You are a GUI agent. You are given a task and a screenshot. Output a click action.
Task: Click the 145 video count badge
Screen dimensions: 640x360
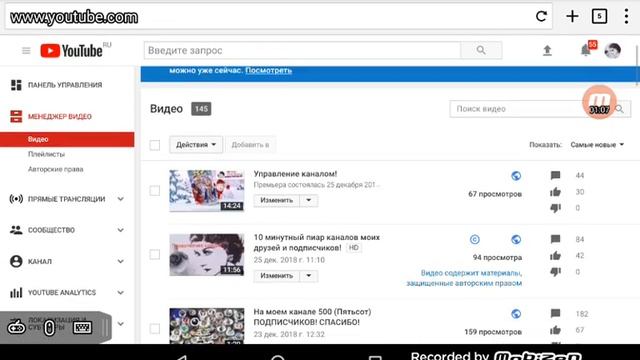[201, 109]
